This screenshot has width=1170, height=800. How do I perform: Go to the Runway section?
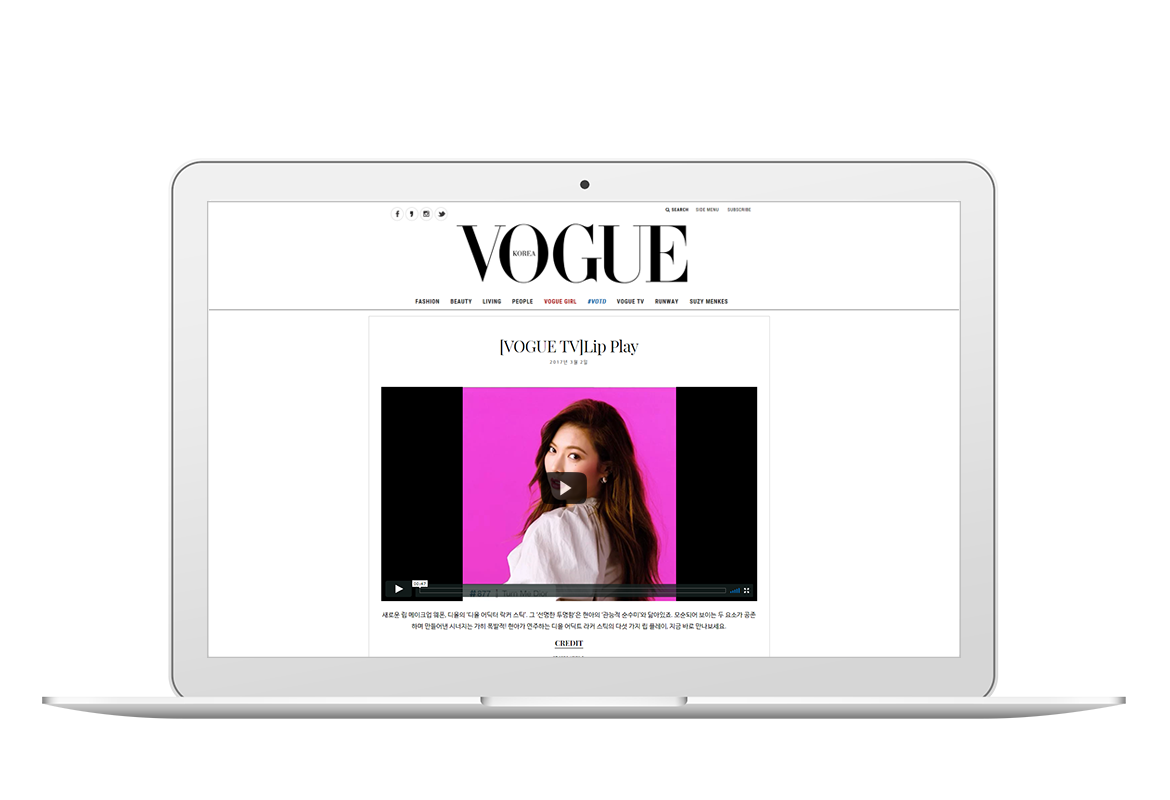(x=667, y=301)
